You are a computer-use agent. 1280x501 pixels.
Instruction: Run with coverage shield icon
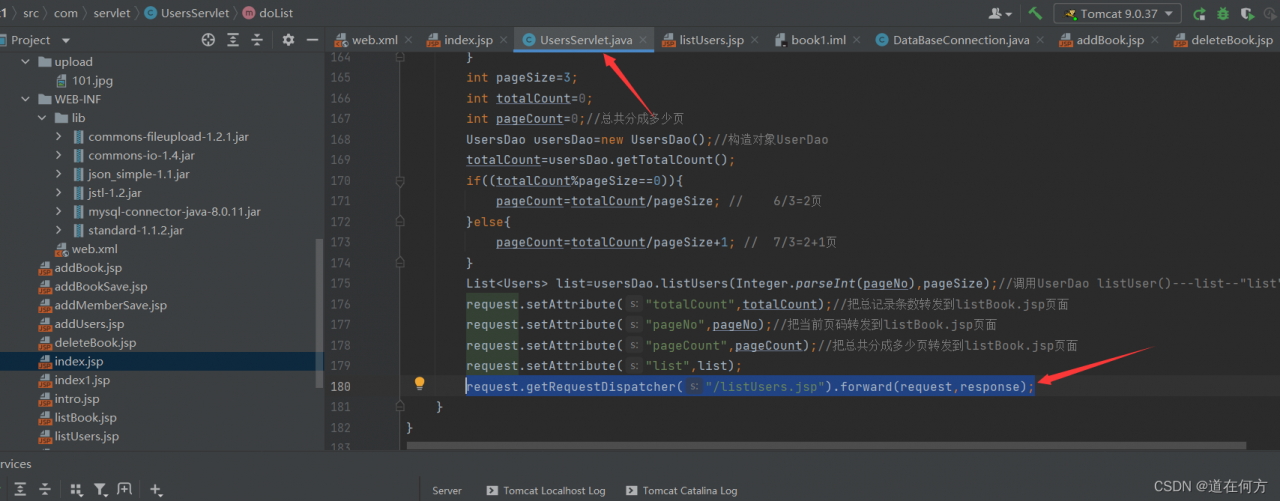[x=1248, y=14]
